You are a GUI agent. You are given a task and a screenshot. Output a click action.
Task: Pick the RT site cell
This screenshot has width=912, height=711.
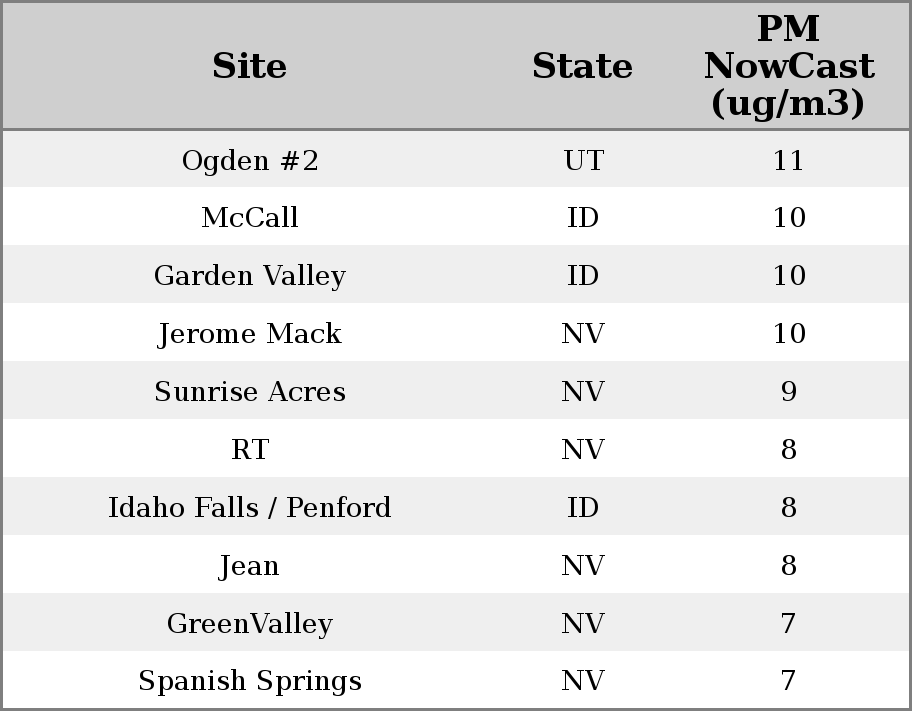pos(250,450)
